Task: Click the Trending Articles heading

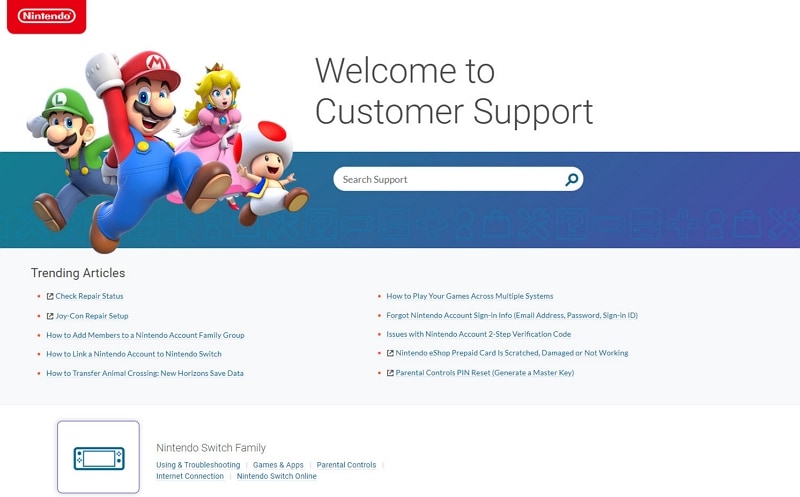Action: [78, 273]
